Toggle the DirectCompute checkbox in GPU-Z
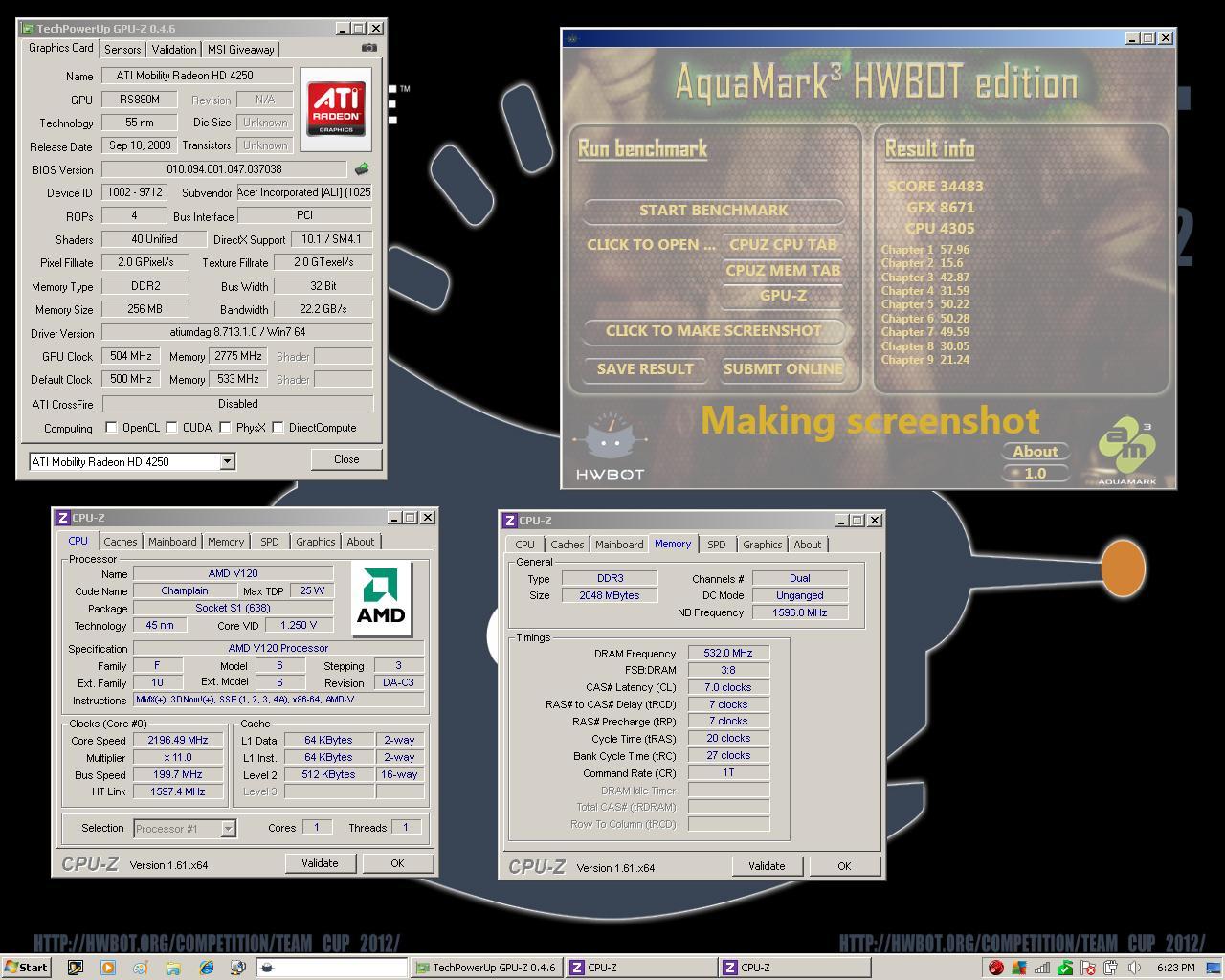Screen dimensions: 1225x980 278,428
